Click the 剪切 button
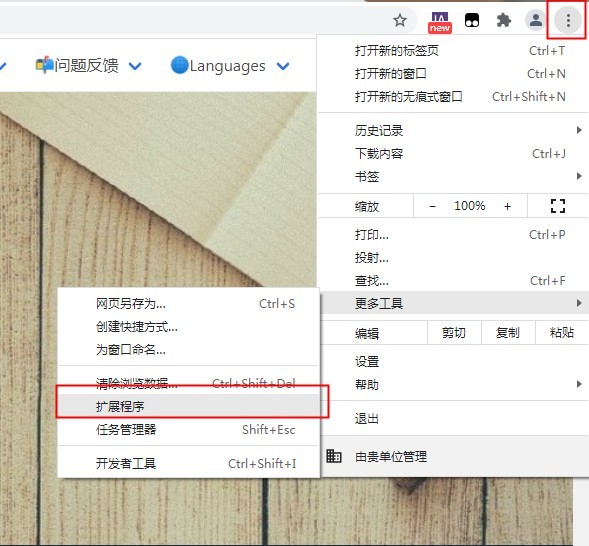 454,333
